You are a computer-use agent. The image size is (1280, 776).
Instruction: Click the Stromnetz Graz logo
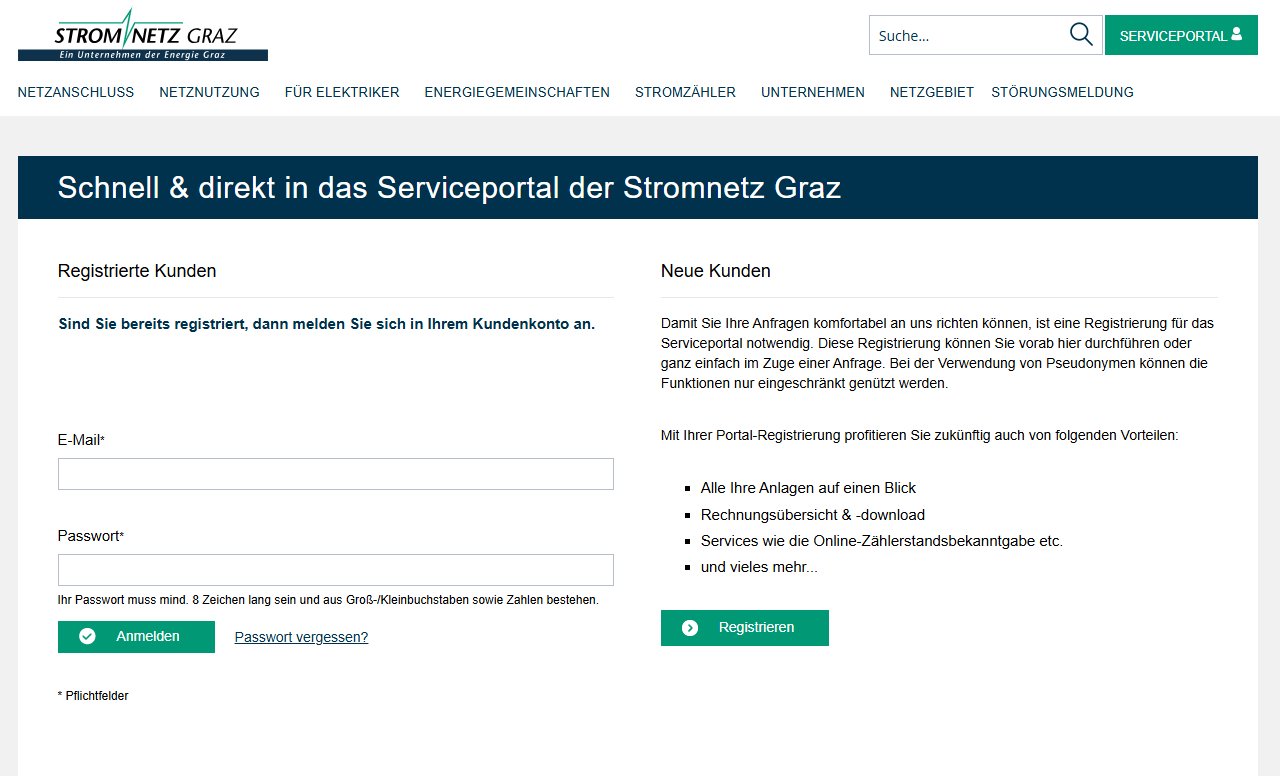143,34
